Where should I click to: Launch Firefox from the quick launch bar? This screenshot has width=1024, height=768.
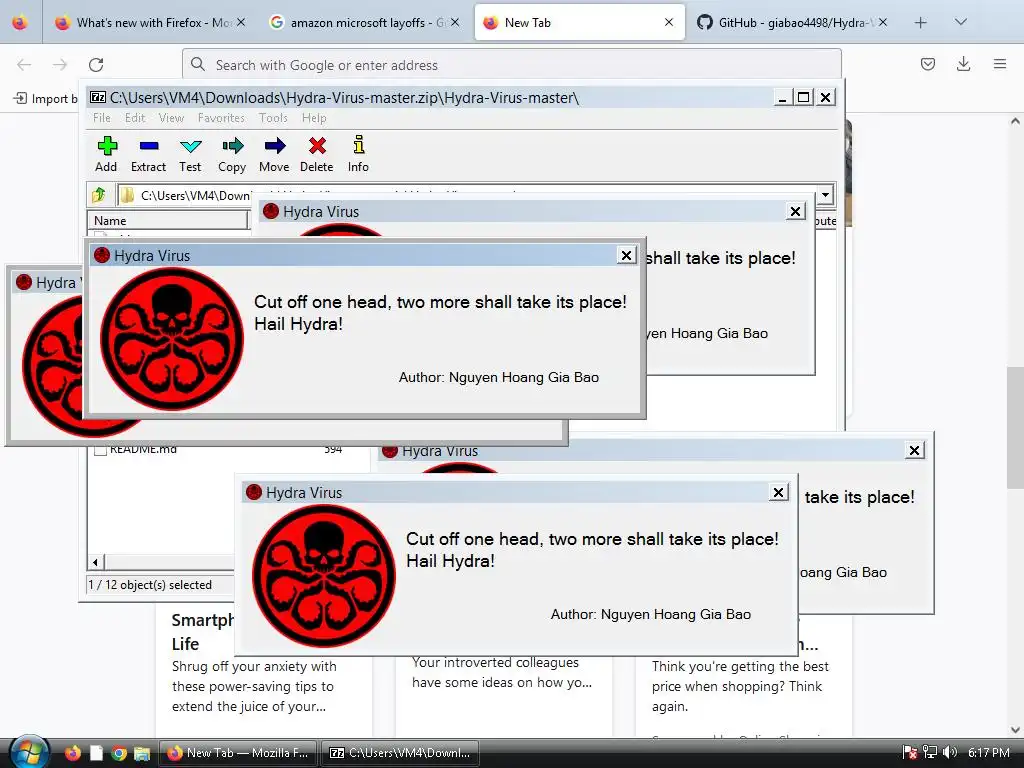pos(72,753)
